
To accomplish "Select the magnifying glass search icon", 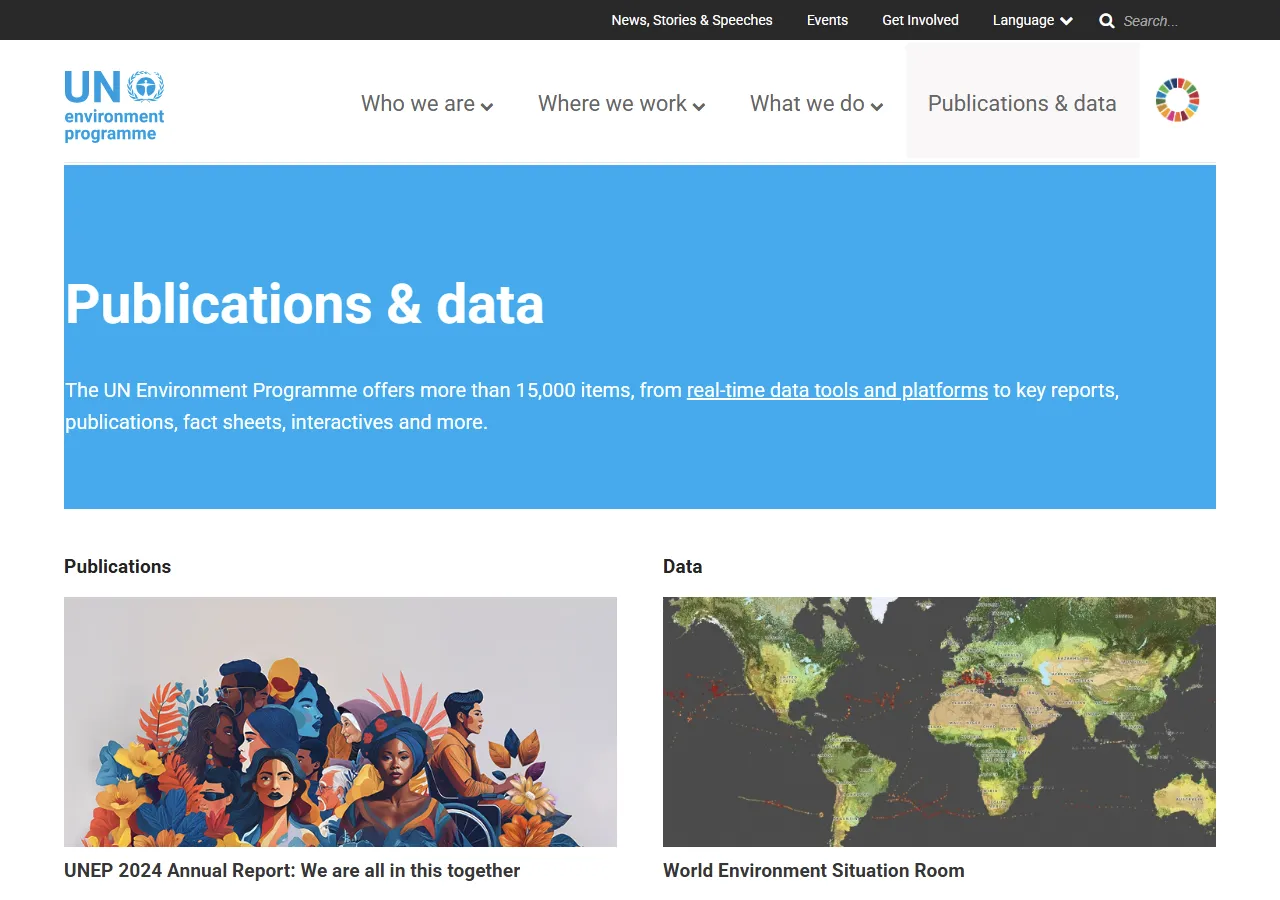I will pos(1106,20).
